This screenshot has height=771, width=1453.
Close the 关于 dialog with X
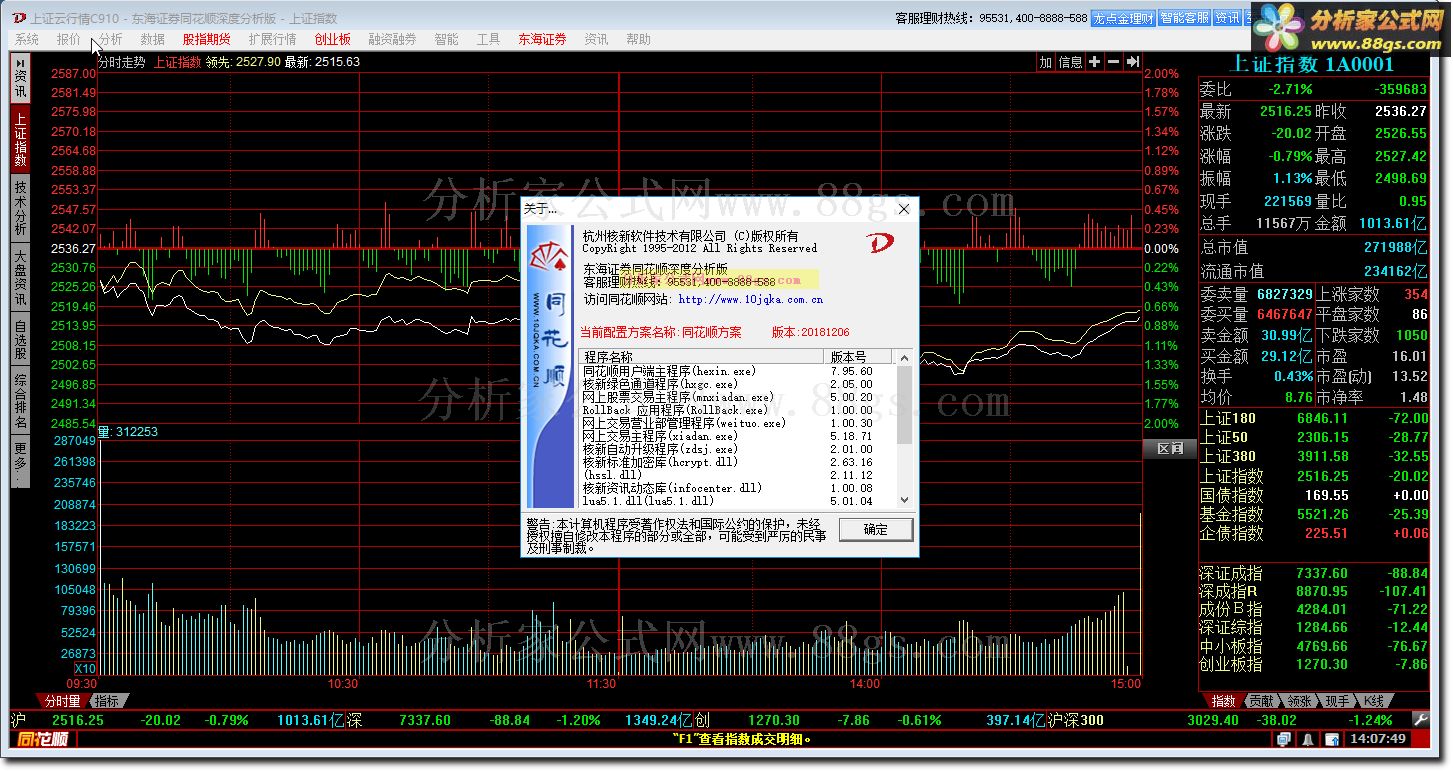[x=903, y=209]
